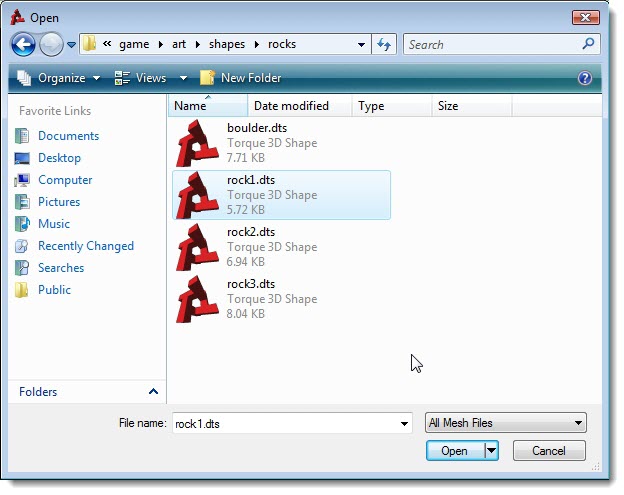Image resolution: width=624 pixels, height=495 pixels.
Task: Open Public favorite link
Action: point(54,290)
